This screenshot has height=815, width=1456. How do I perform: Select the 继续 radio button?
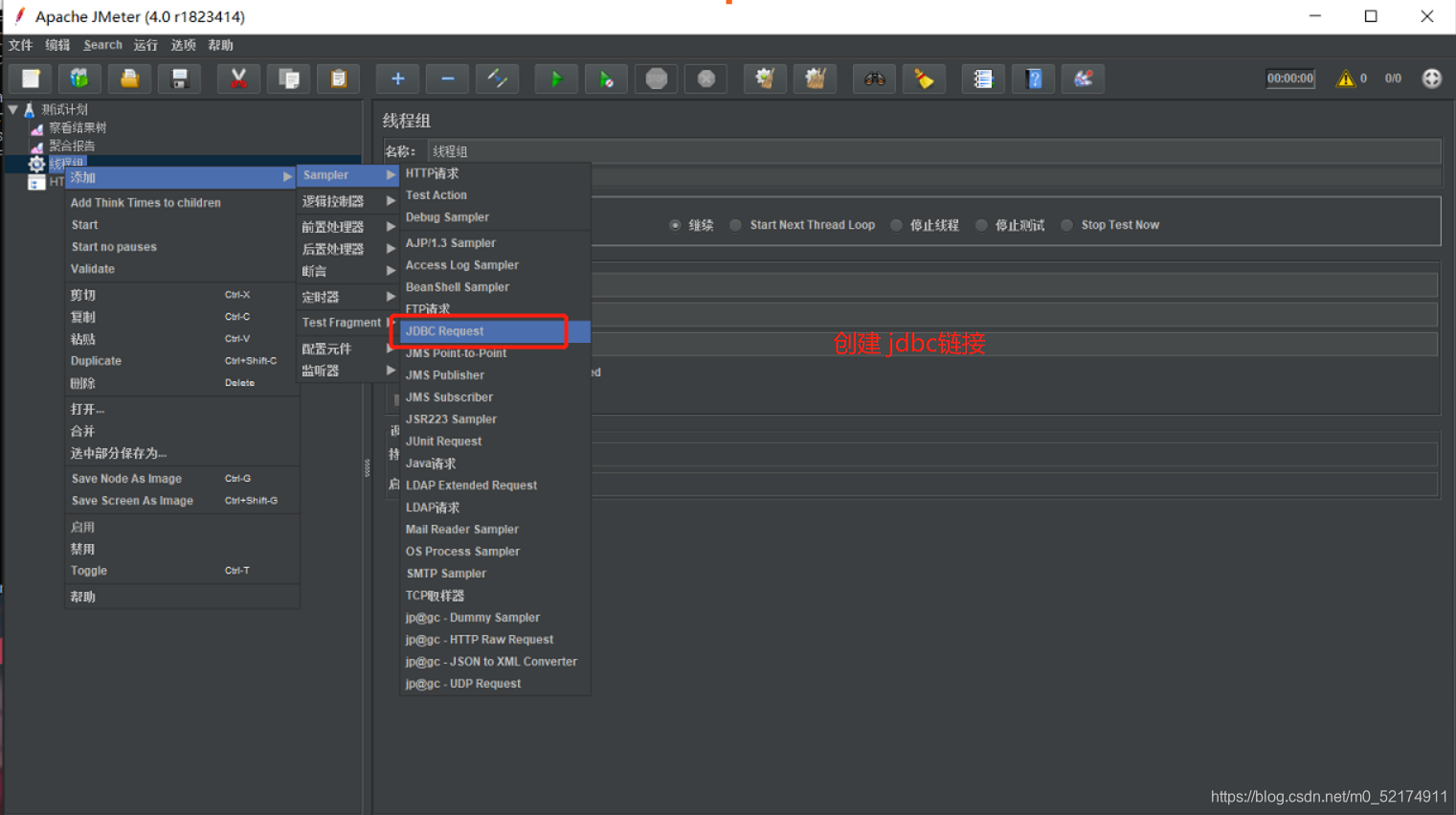pyautogui.click(x=675, y=225)
